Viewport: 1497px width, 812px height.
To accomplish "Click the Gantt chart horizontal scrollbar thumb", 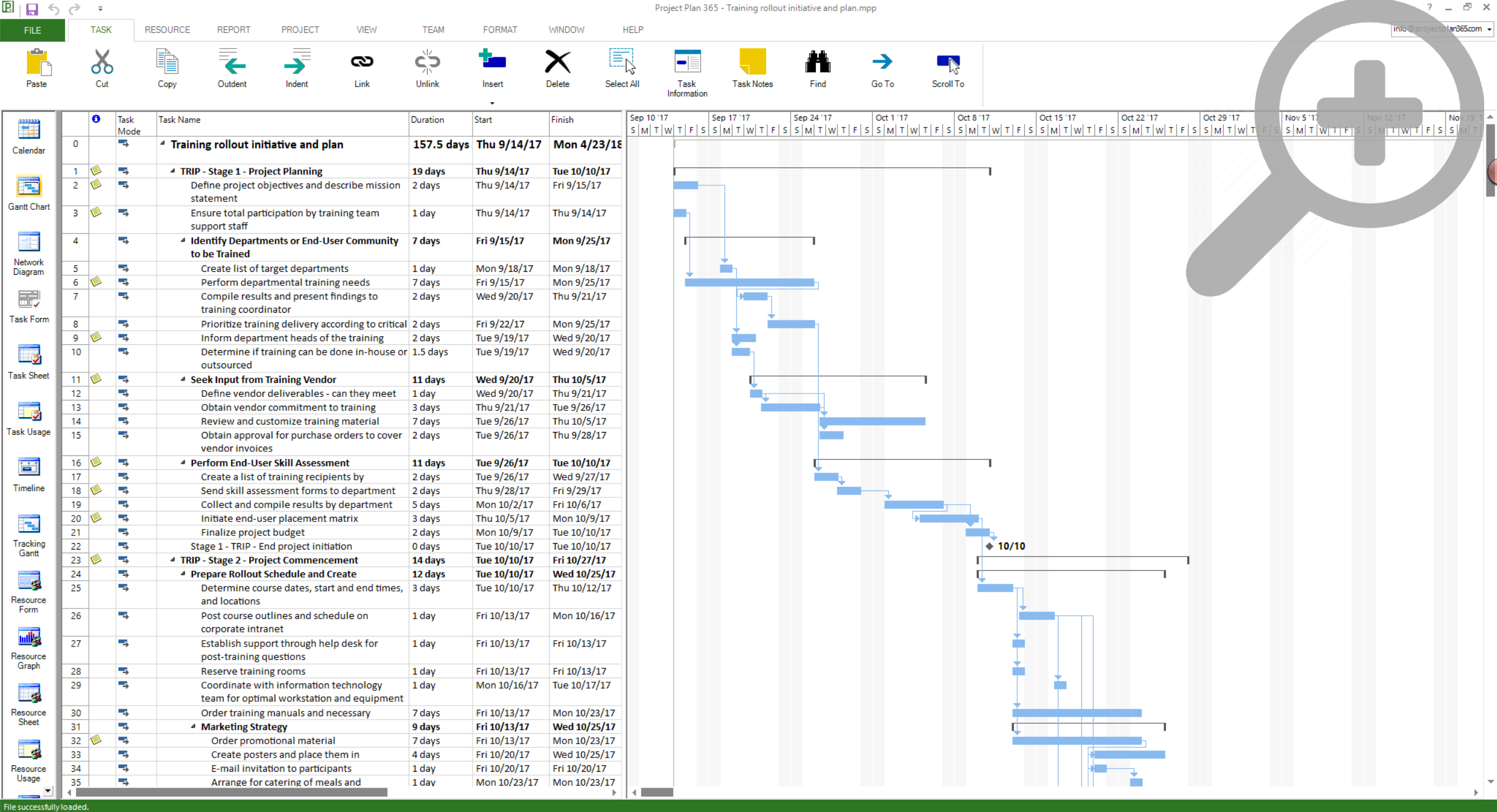I will [x=657, y=793].
